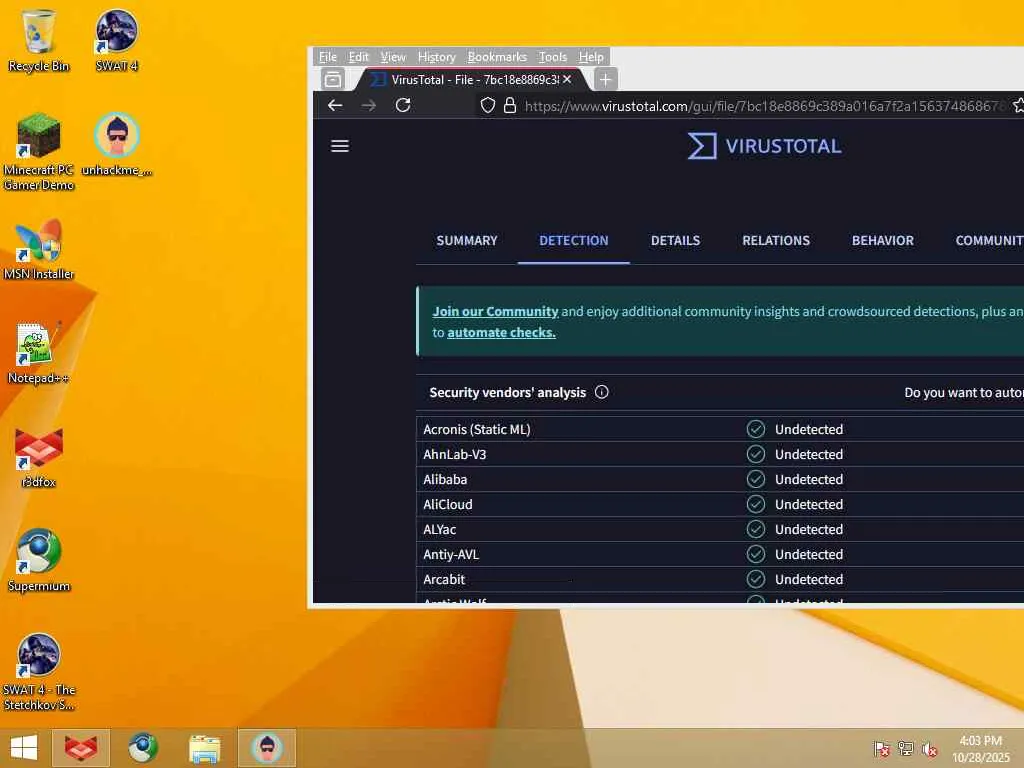Open File Explorer from the taskbar
The height and width of the screenshot is (768, 1024).
tap(204, 748)
